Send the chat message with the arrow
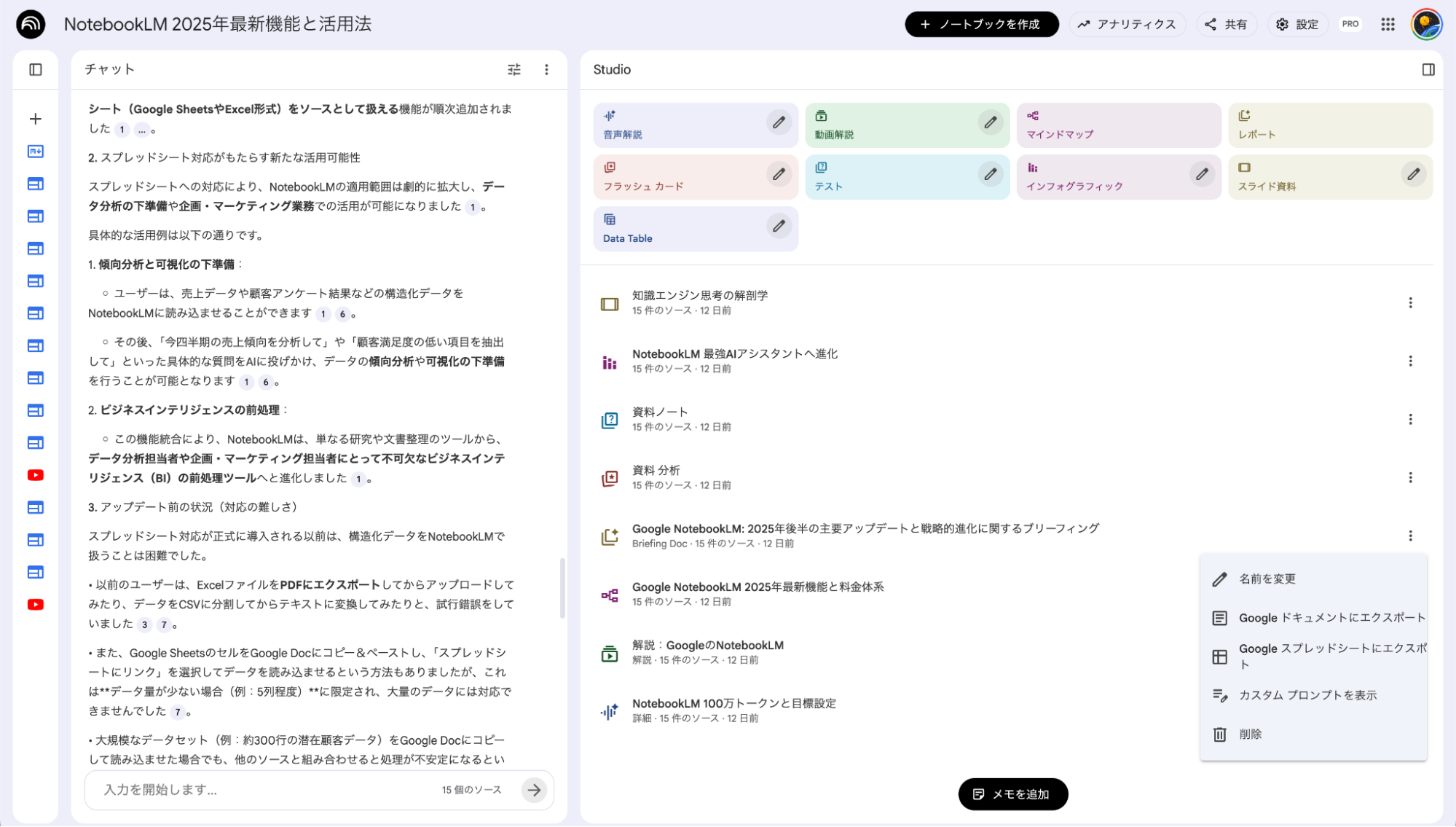The width and height of the screenshot is (1456, 827). point(535,790)
